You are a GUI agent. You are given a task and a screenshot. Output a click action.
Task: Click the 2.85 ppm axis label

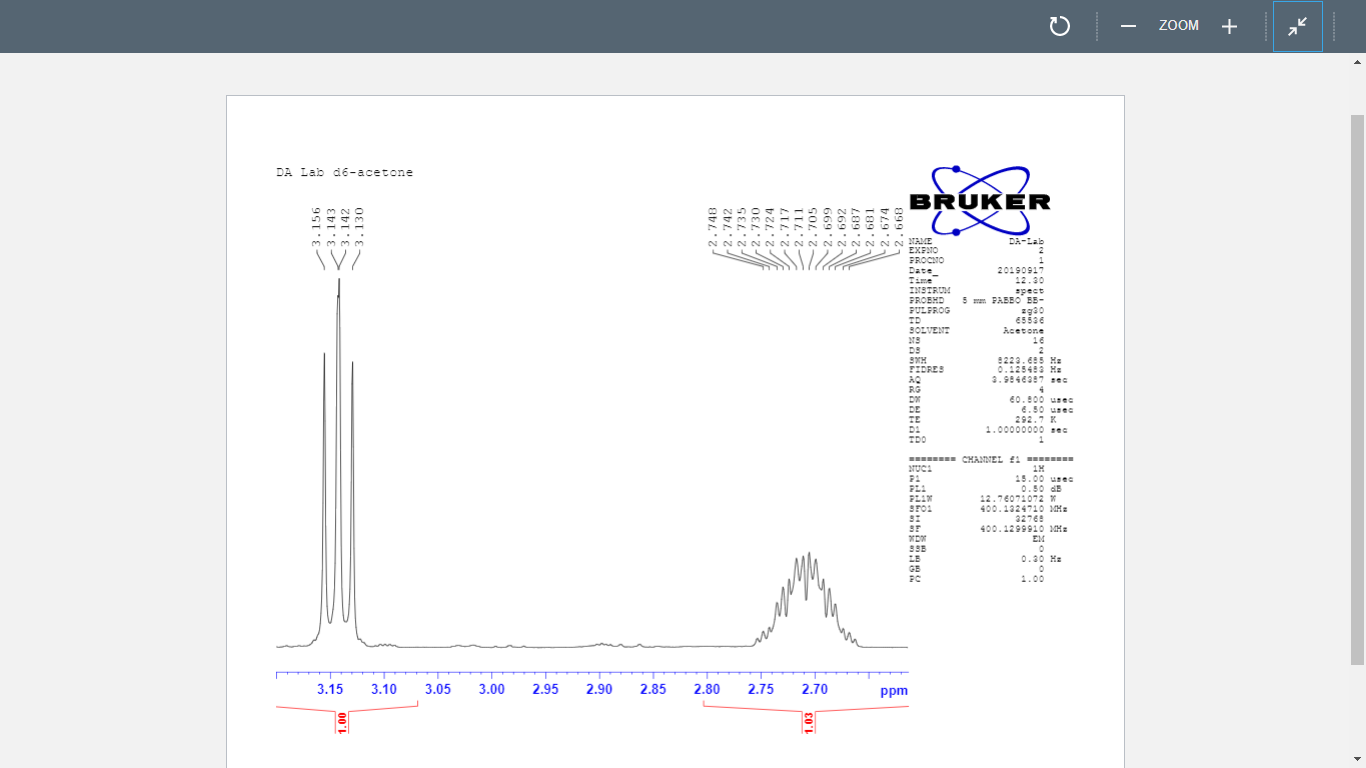click(653, 690)
